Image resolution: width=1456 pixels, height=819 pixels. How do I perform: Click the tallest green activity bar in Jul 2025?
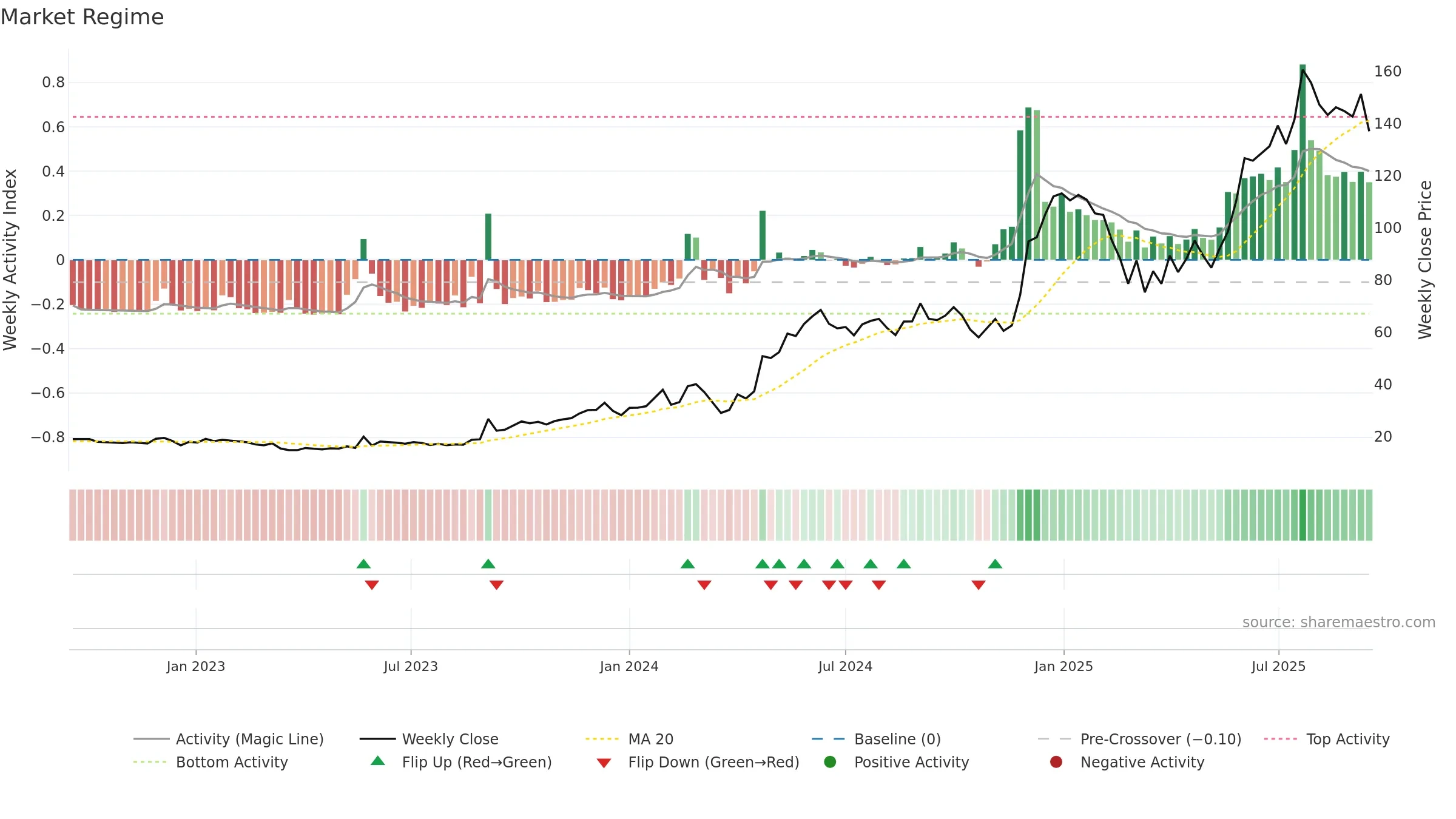coord(1303,162)
